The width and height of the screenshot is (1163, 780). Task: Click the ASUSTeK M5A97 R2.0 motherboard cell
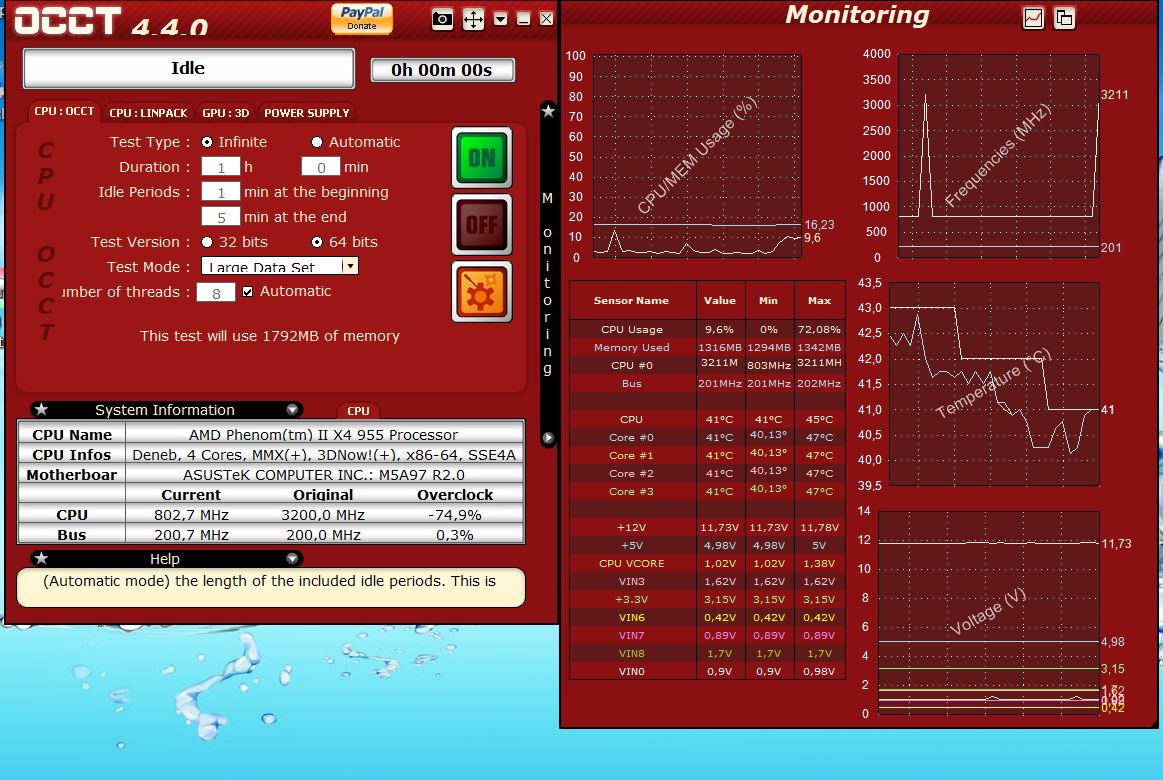[324, 475]
